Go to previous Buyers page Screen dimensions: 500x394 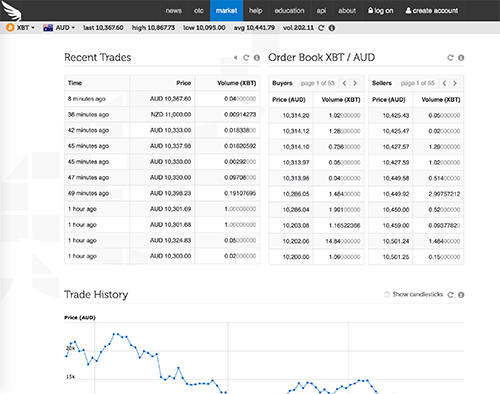coord(344,83)
